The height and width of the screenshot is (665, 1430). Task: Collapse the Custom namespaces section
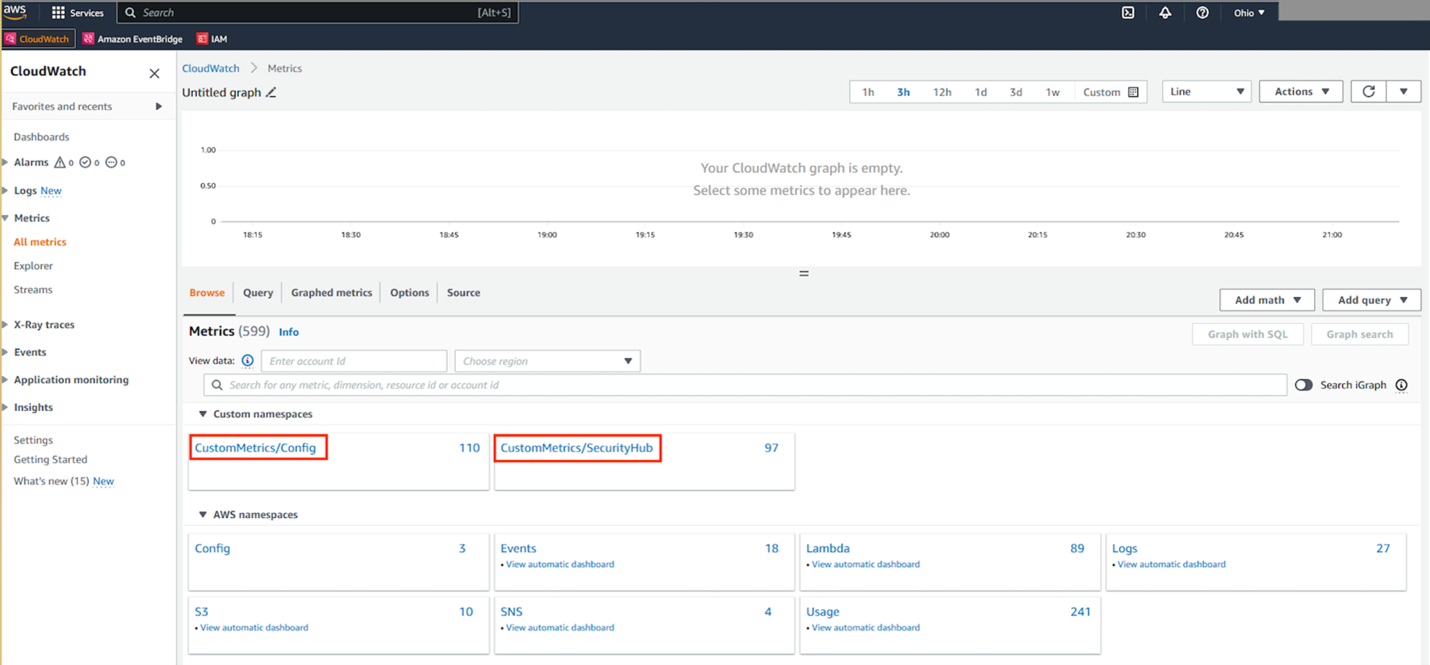click(x=202, y=414)
